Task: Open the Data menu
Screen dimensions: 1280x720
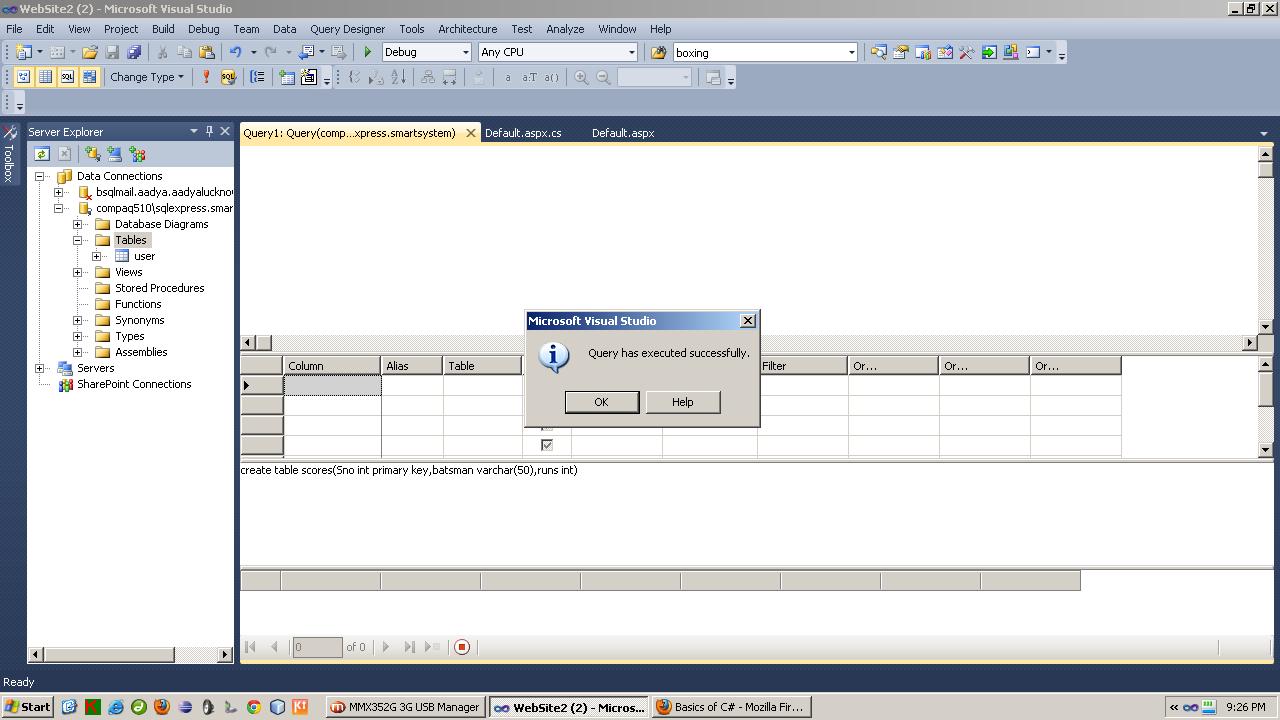Action: tap(284, 29)
